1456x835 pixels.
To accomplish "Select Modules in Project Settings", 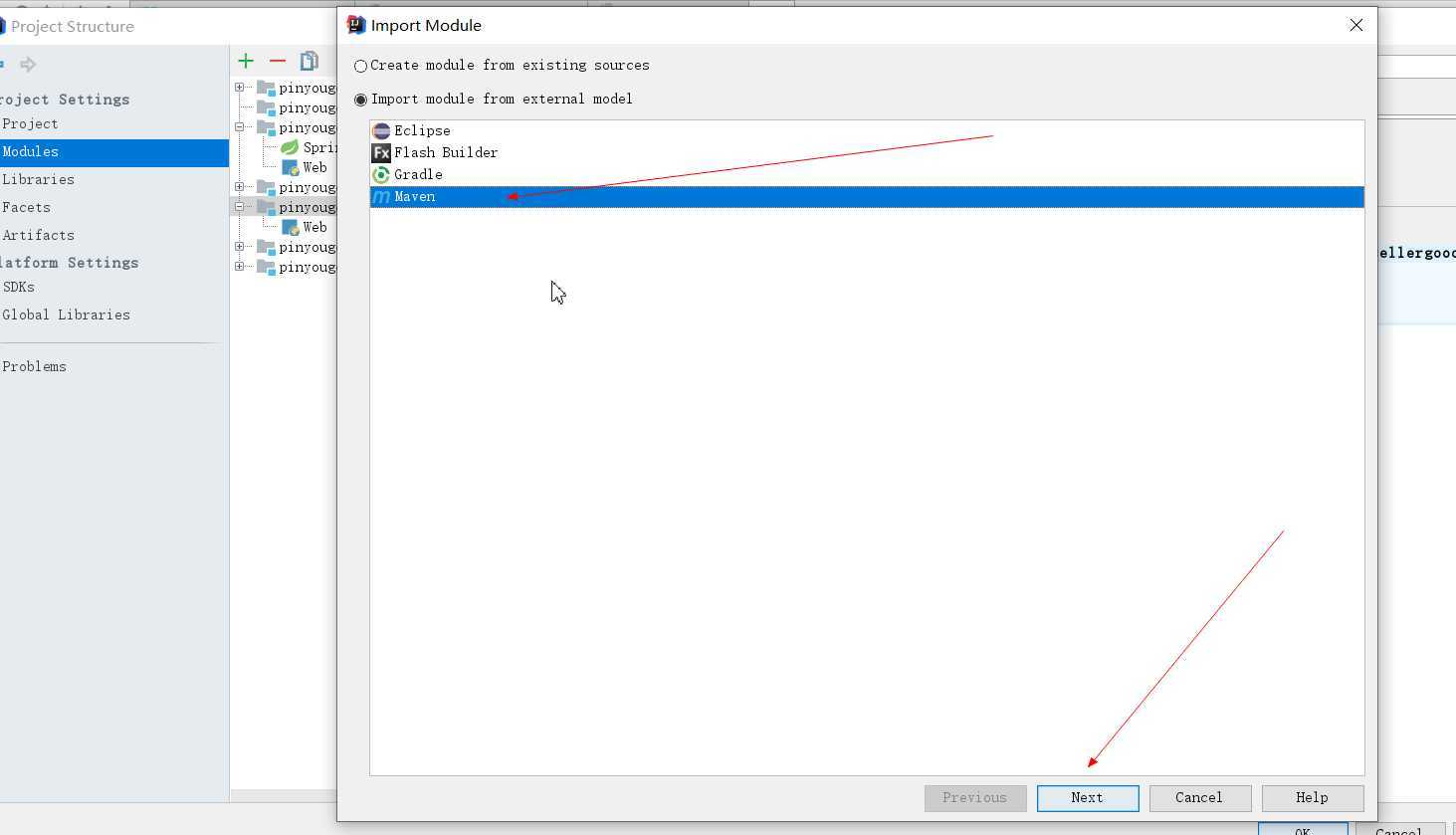I will coord(114,152).
